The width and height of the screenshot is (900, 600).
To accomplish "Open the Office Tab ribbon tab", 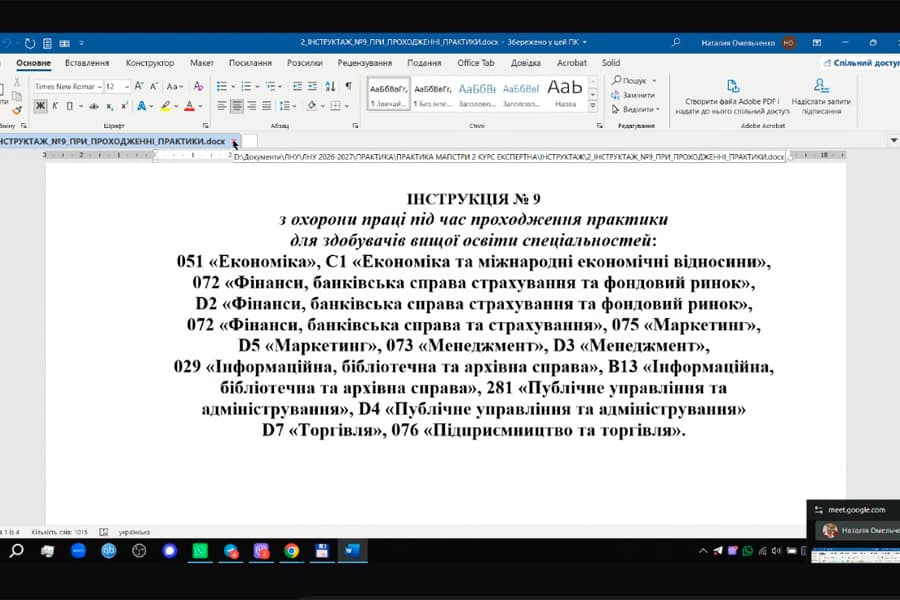I will (475, 63).
